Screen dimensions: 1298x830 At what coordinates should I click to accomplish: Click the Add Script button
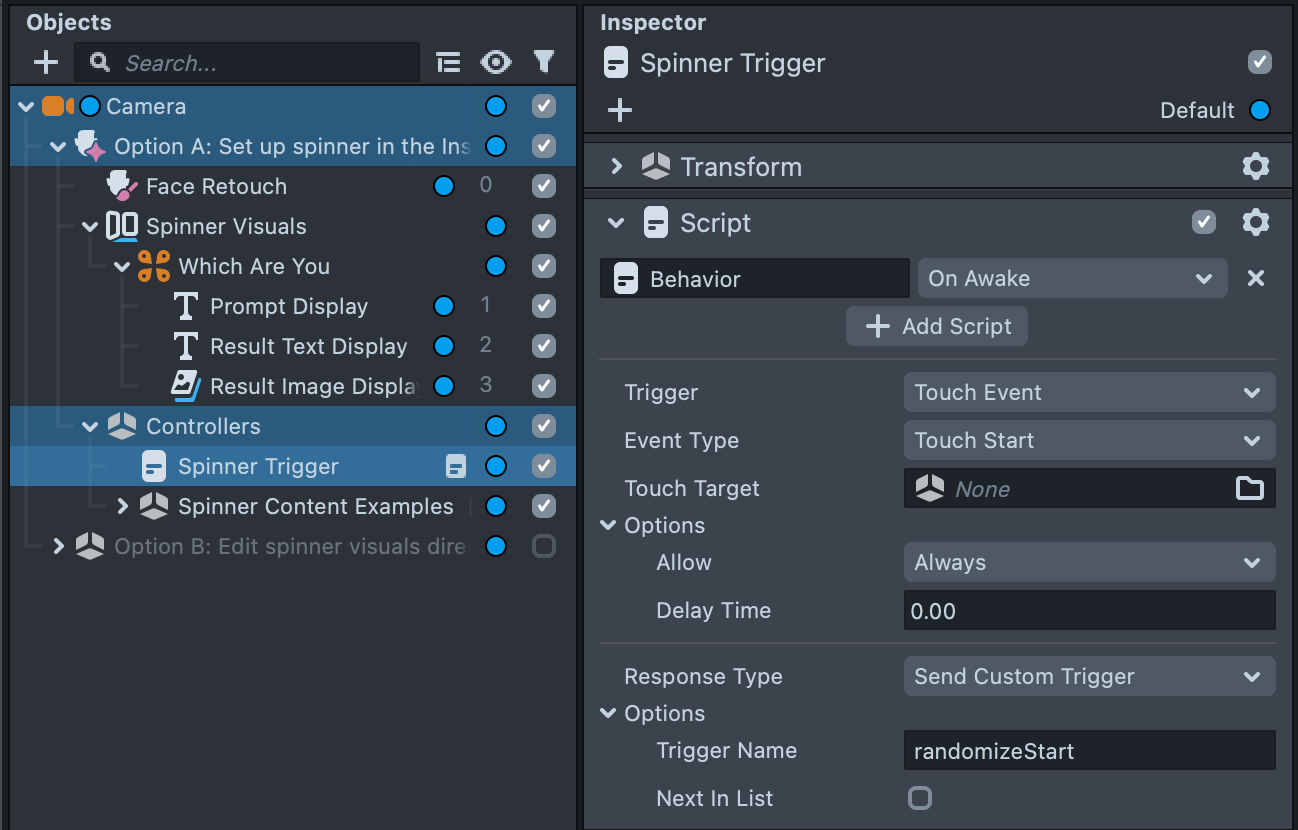[936, 326]
